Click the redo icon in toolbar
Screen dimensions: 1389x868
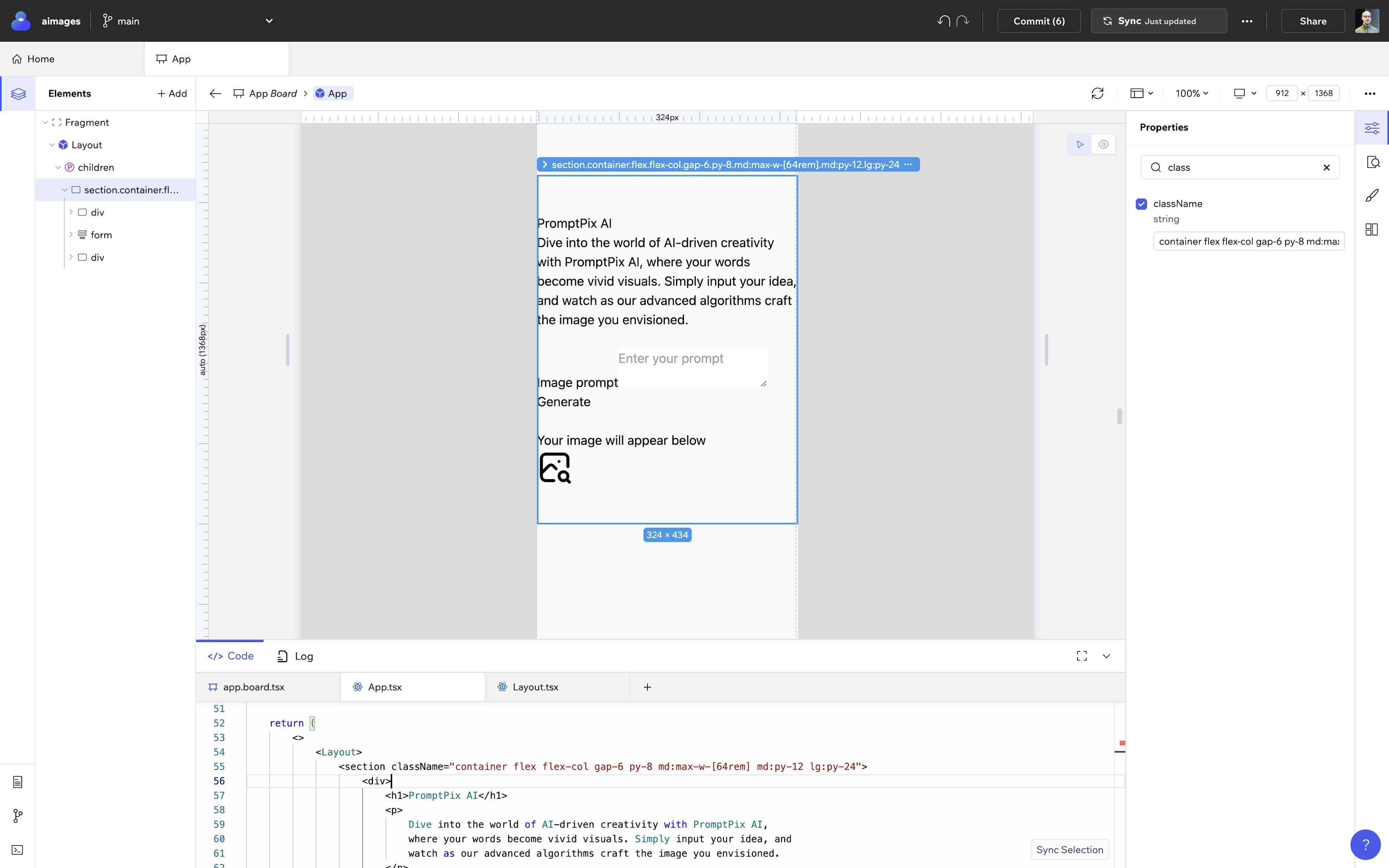[x=962, y=20]
